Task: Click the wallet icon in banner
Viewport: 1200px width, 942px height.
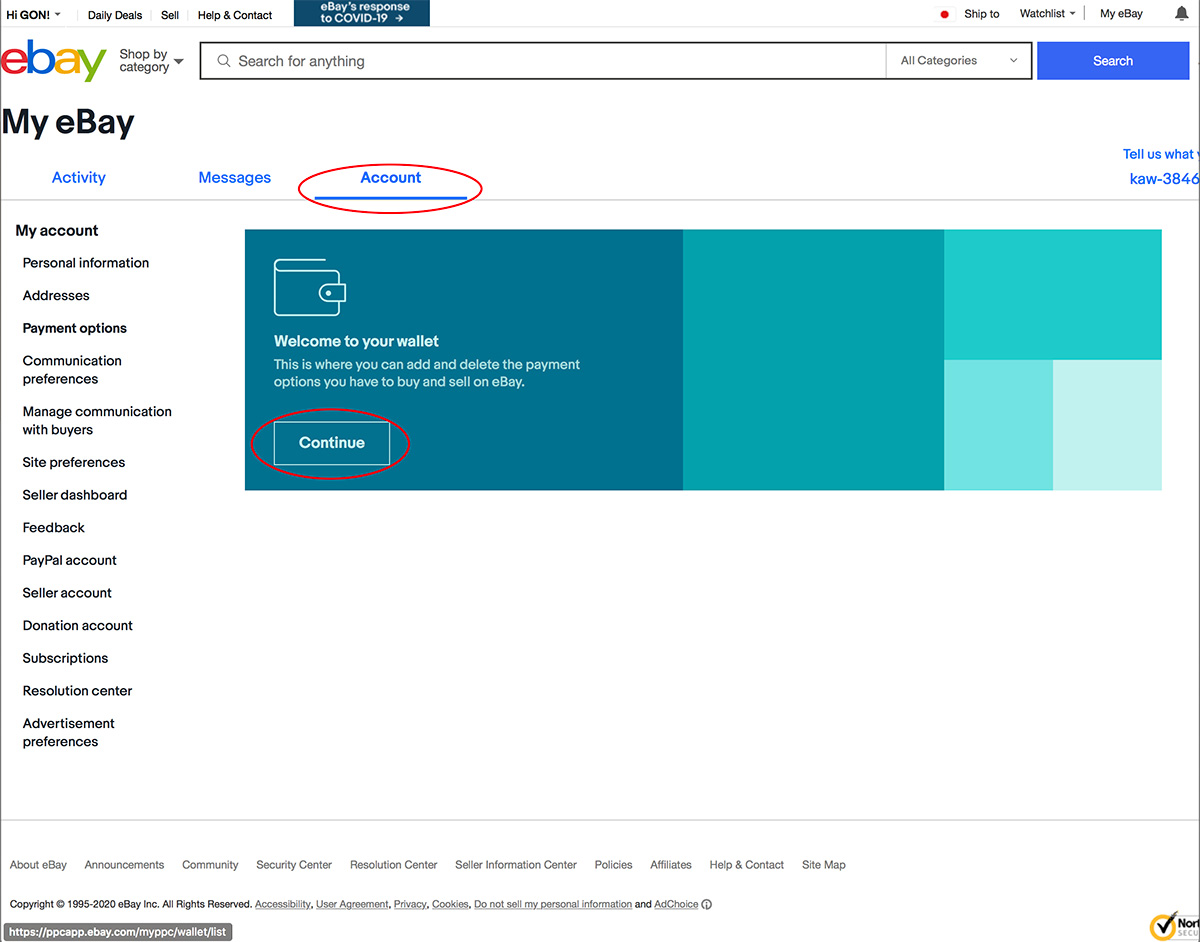Action: 310,288
